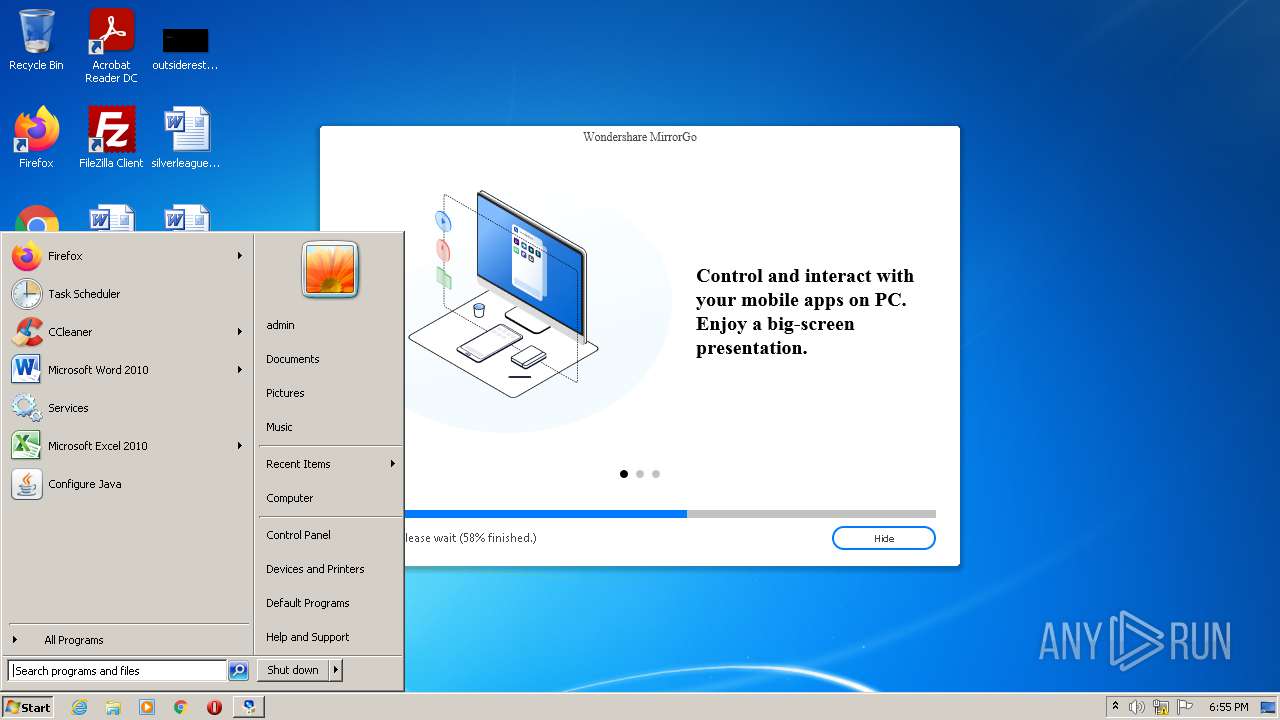
Task: Open Firefox from the Start menu
Action: (x=127, y=256)
